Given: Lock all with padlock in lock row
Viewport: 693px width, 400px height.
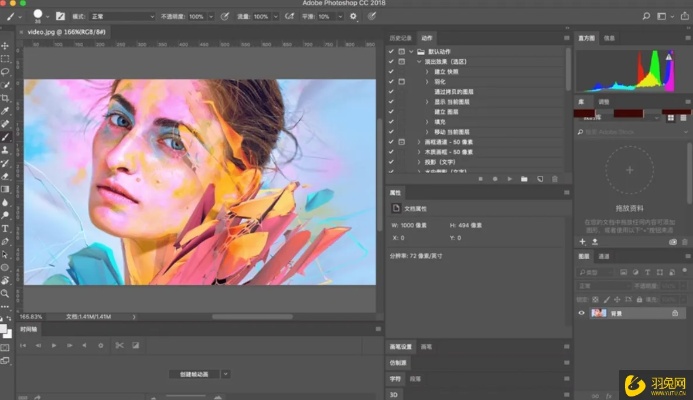Looking at the screenshot, I should (x=639, y=300).
